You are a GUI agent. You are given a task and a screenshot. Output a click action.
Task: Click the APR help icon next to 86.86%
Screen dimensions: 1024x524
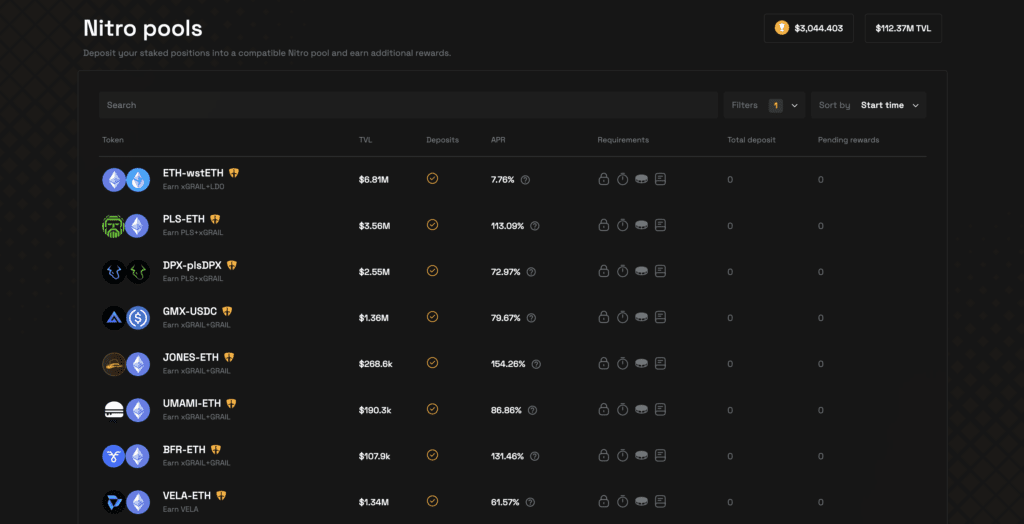click(x=532, y=410)
